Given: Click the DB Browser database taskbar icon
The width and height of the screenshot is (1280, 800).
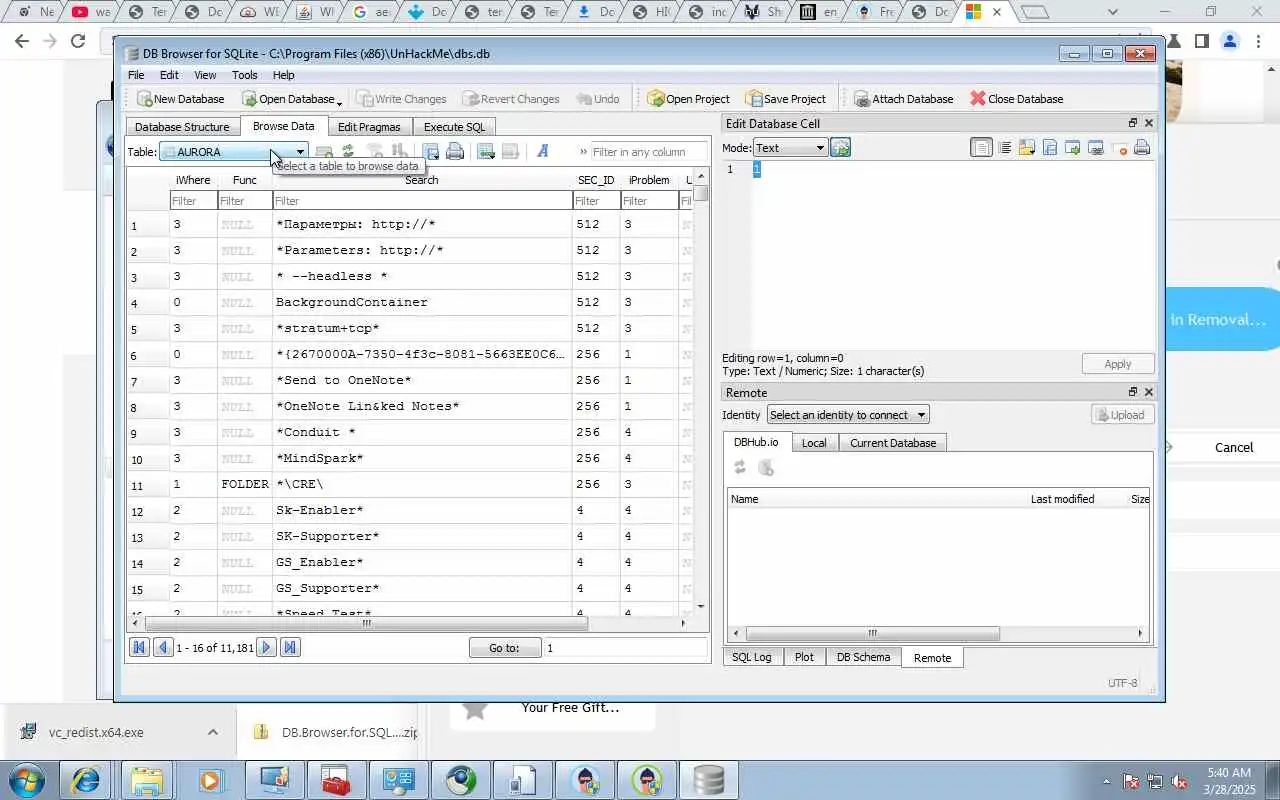Looking at the screenshot, I should point(709,780).
